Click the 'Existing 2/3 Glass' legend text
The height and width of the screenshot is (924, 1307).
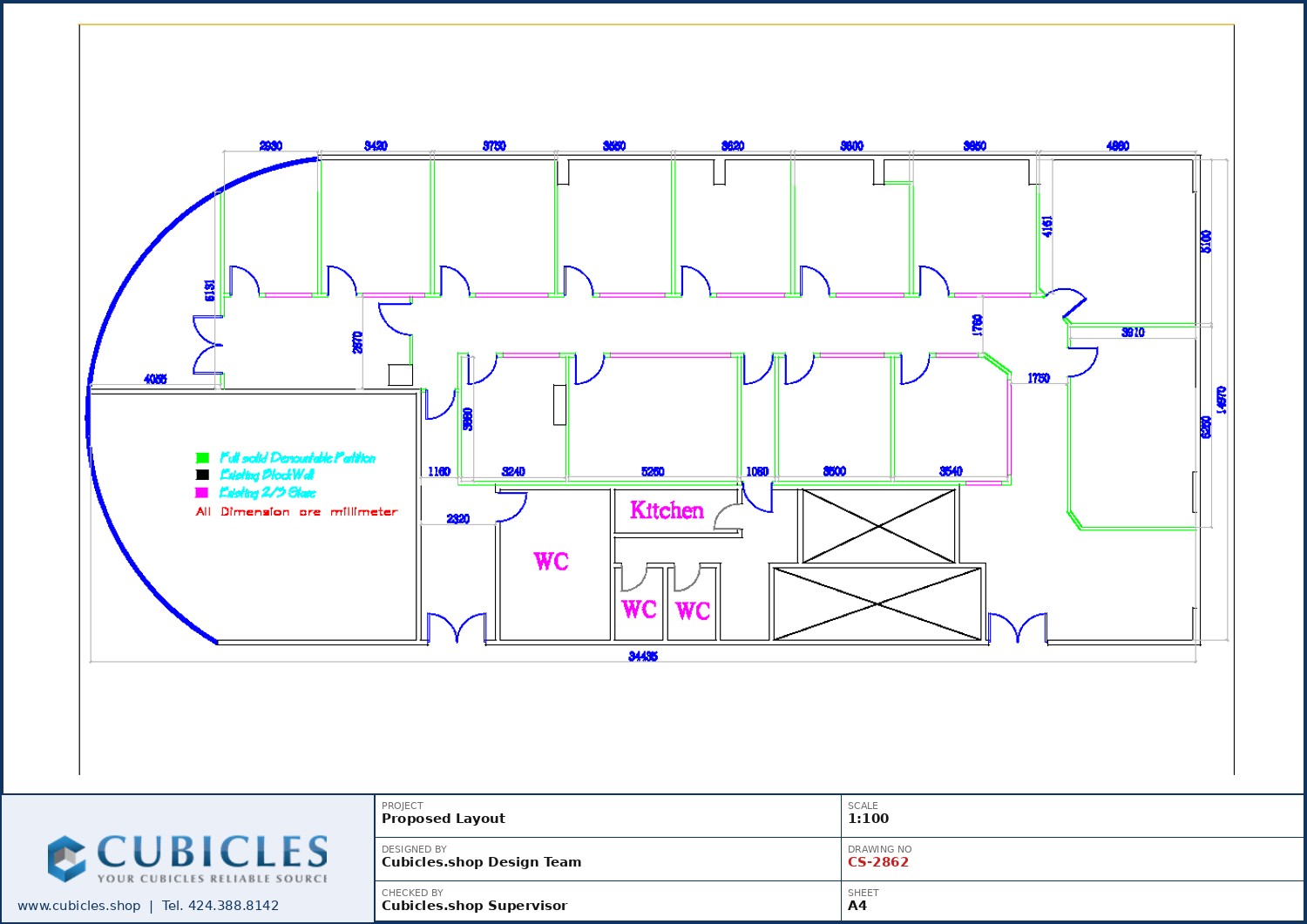pos(267,492)
